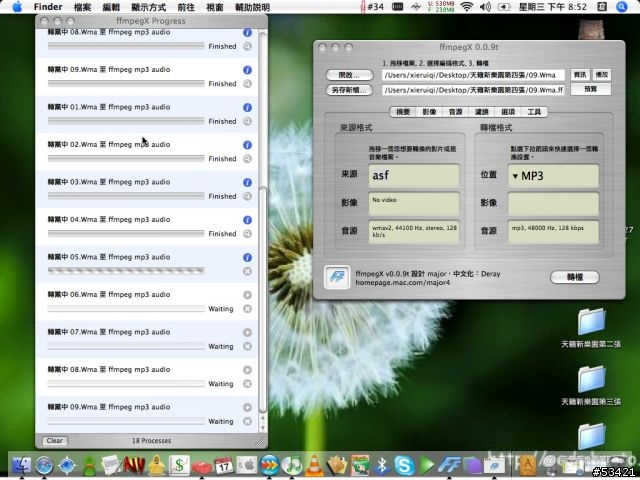Switch to the 濾鏡 tab
This screenshot has height=480, width=640.
tap(482, 112)
